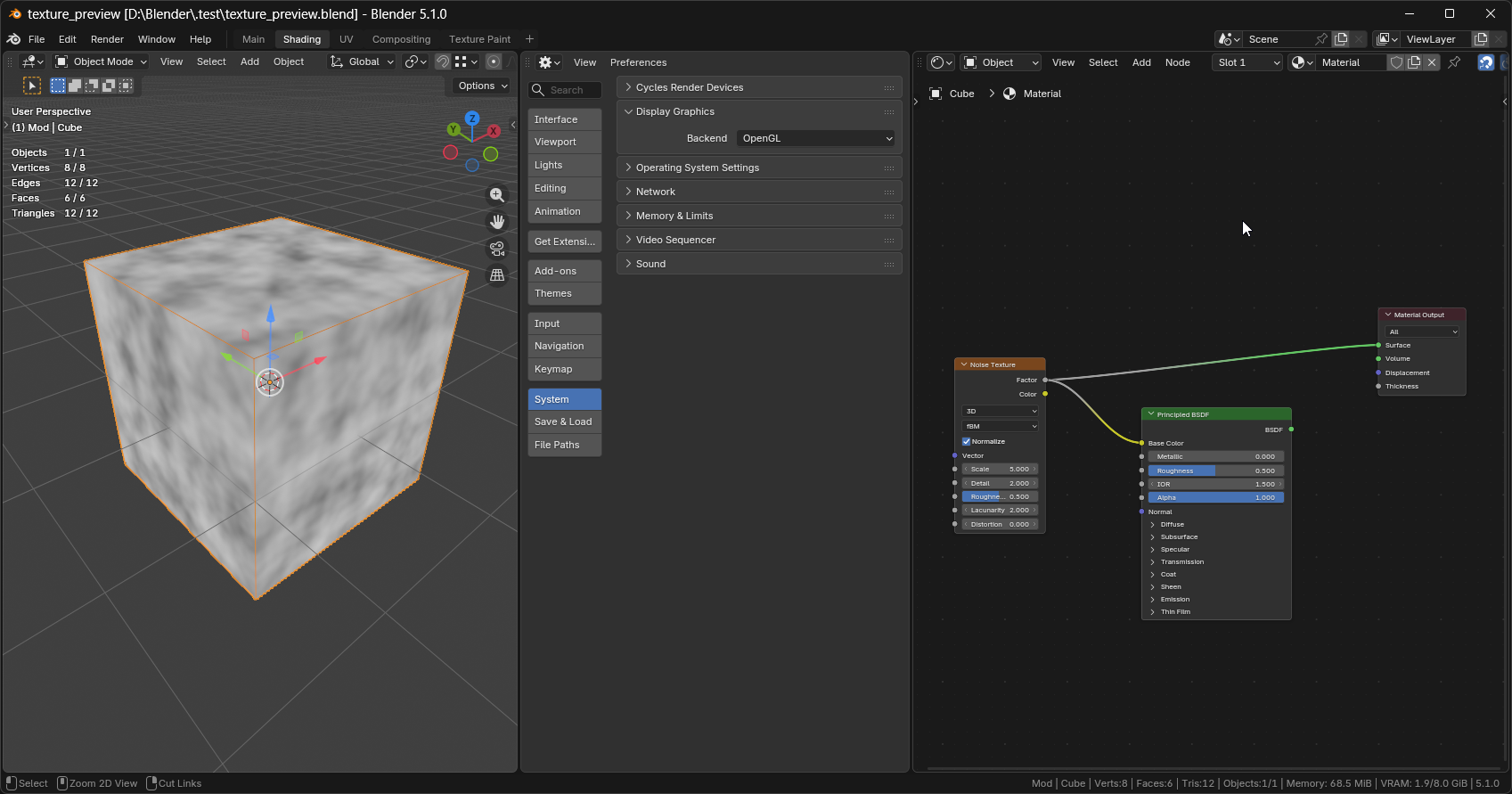Click the fake user shield icon for Material
Viewport: 1512px width, 794px height.
(x=1397, y=62)
